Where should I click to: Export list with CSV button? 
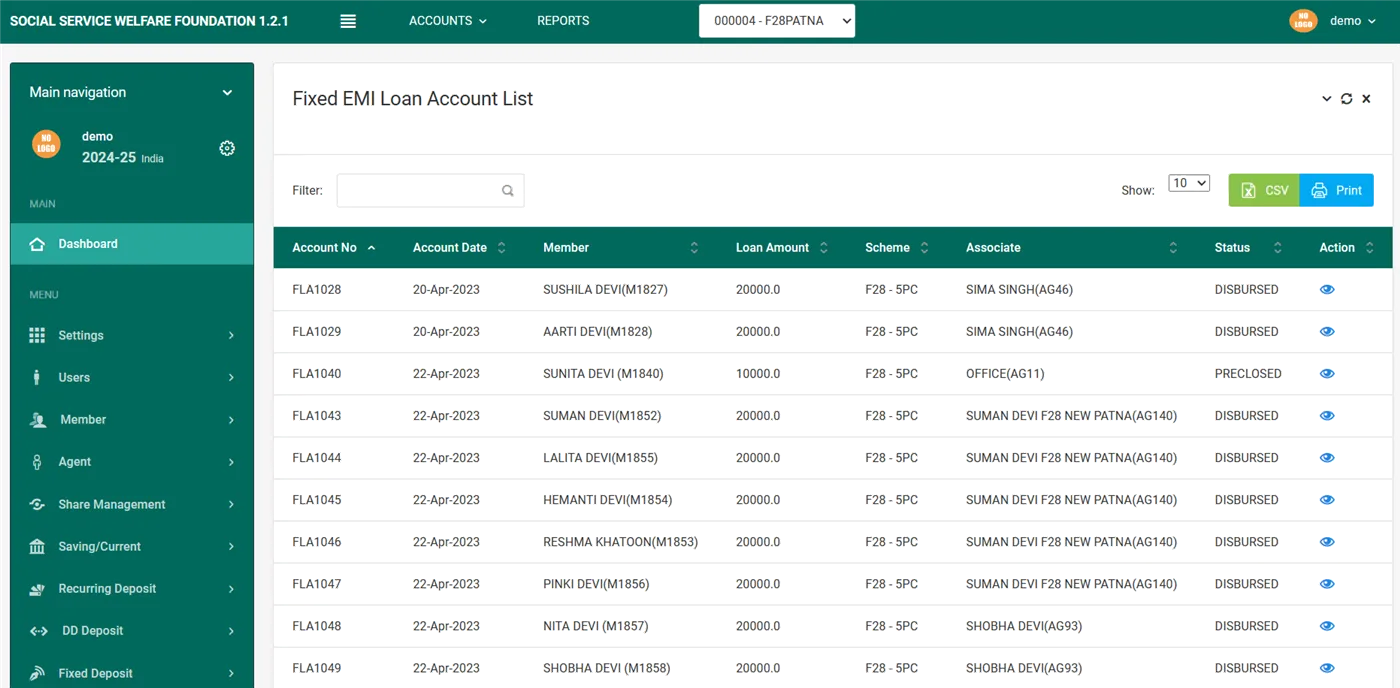click(1264, 190)
